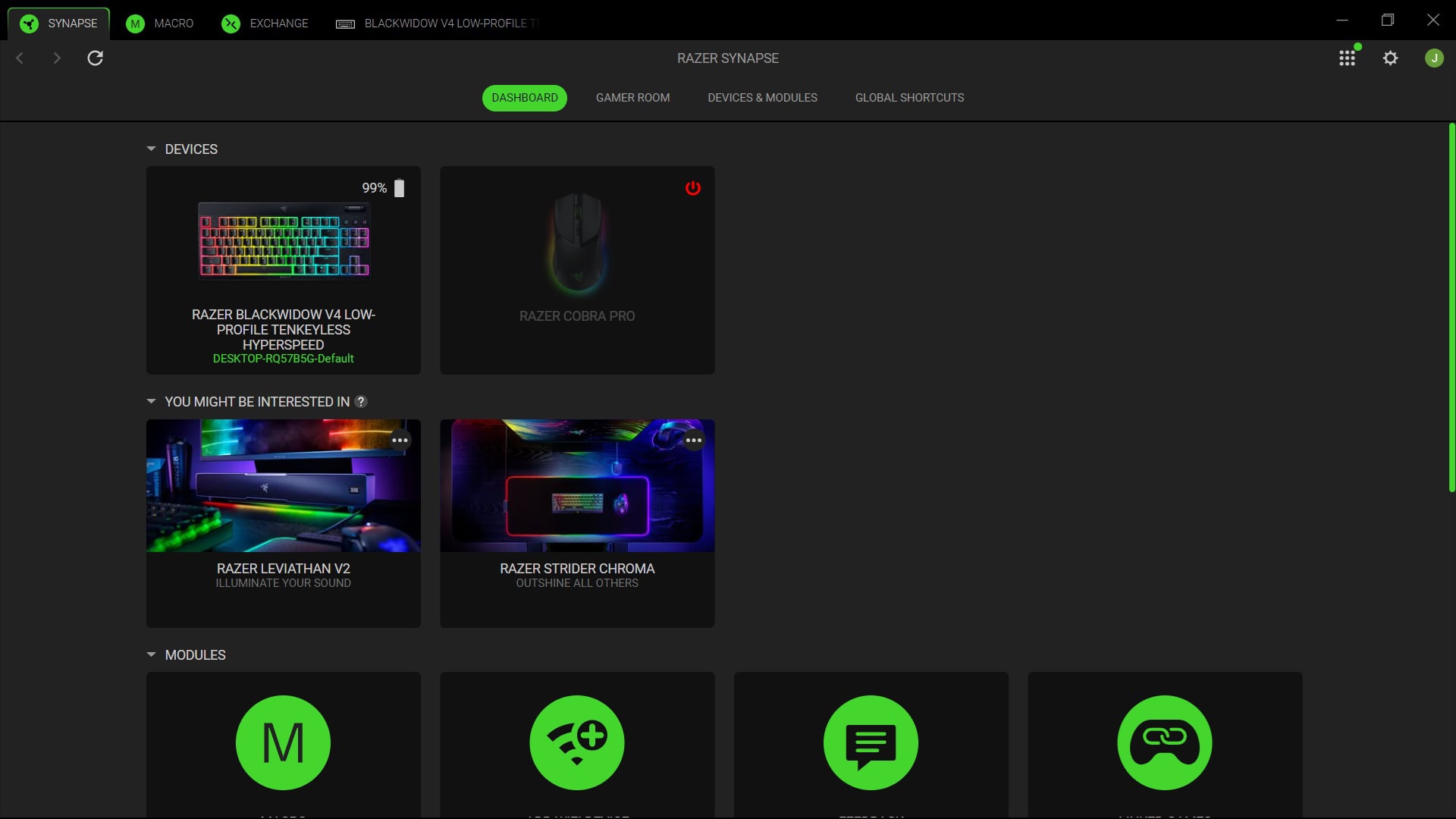Screen dimensions: 1456x819
Task: View the Razer Leviathan V2 promo image
Action: click(x=284, y=486)
